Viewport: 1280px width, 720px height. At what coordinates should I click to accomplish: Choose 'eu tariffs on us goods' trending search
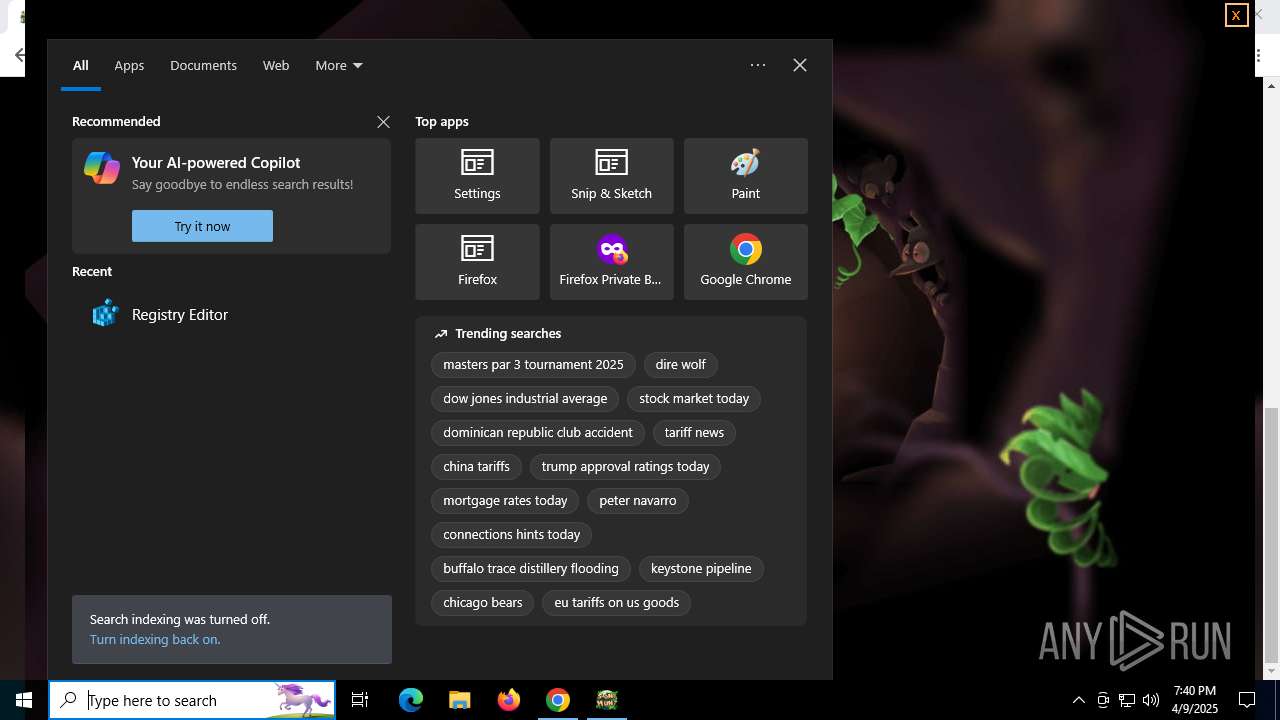coord(617,602)
